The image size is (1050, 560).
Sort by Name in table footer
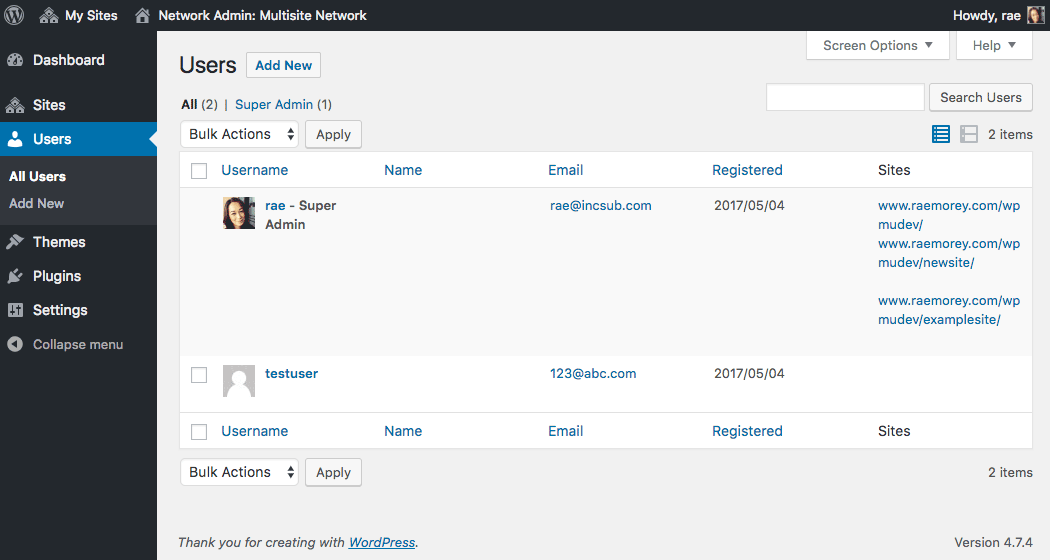(403, 431)
